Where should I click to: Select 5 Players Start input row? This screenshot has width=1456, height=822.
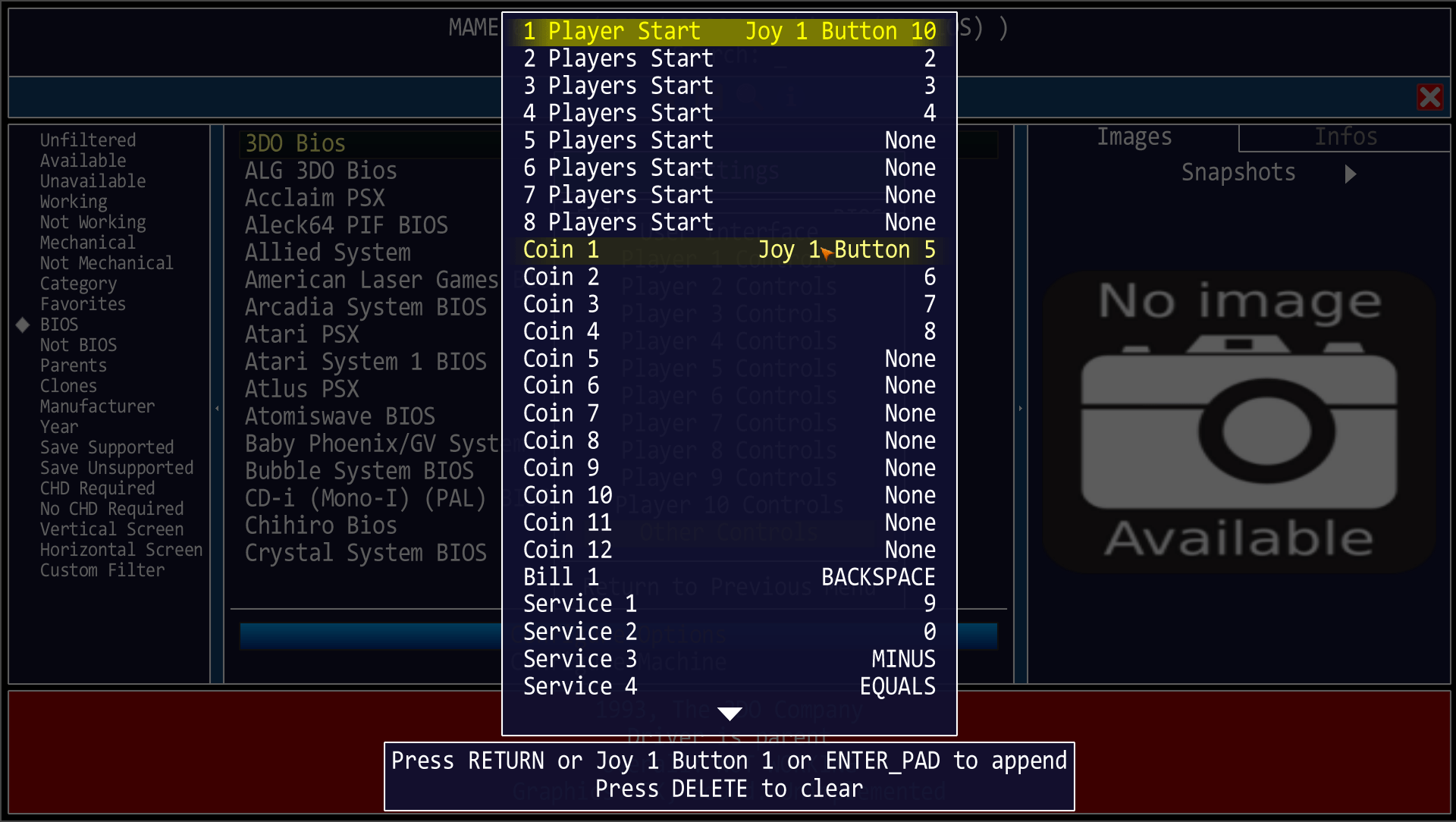730,140
